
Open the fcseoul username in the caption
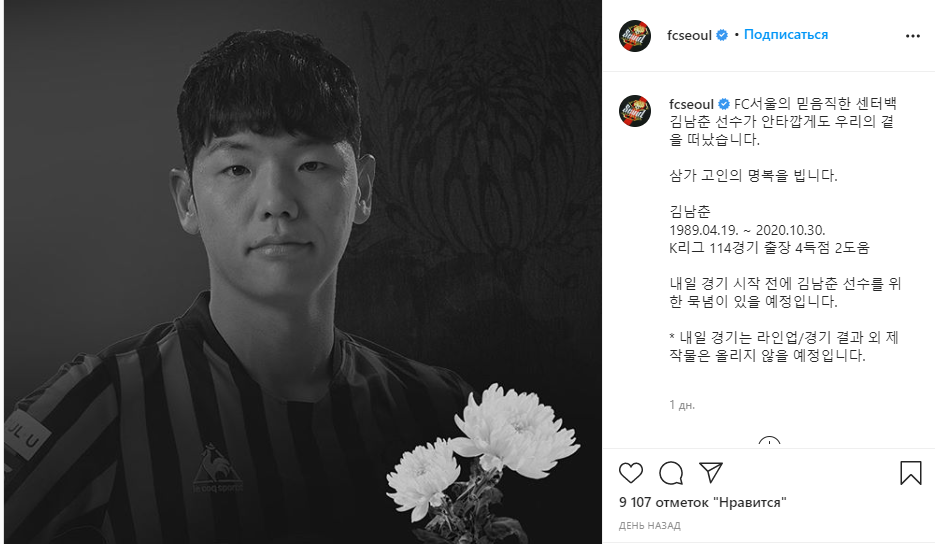pos(692,104)
